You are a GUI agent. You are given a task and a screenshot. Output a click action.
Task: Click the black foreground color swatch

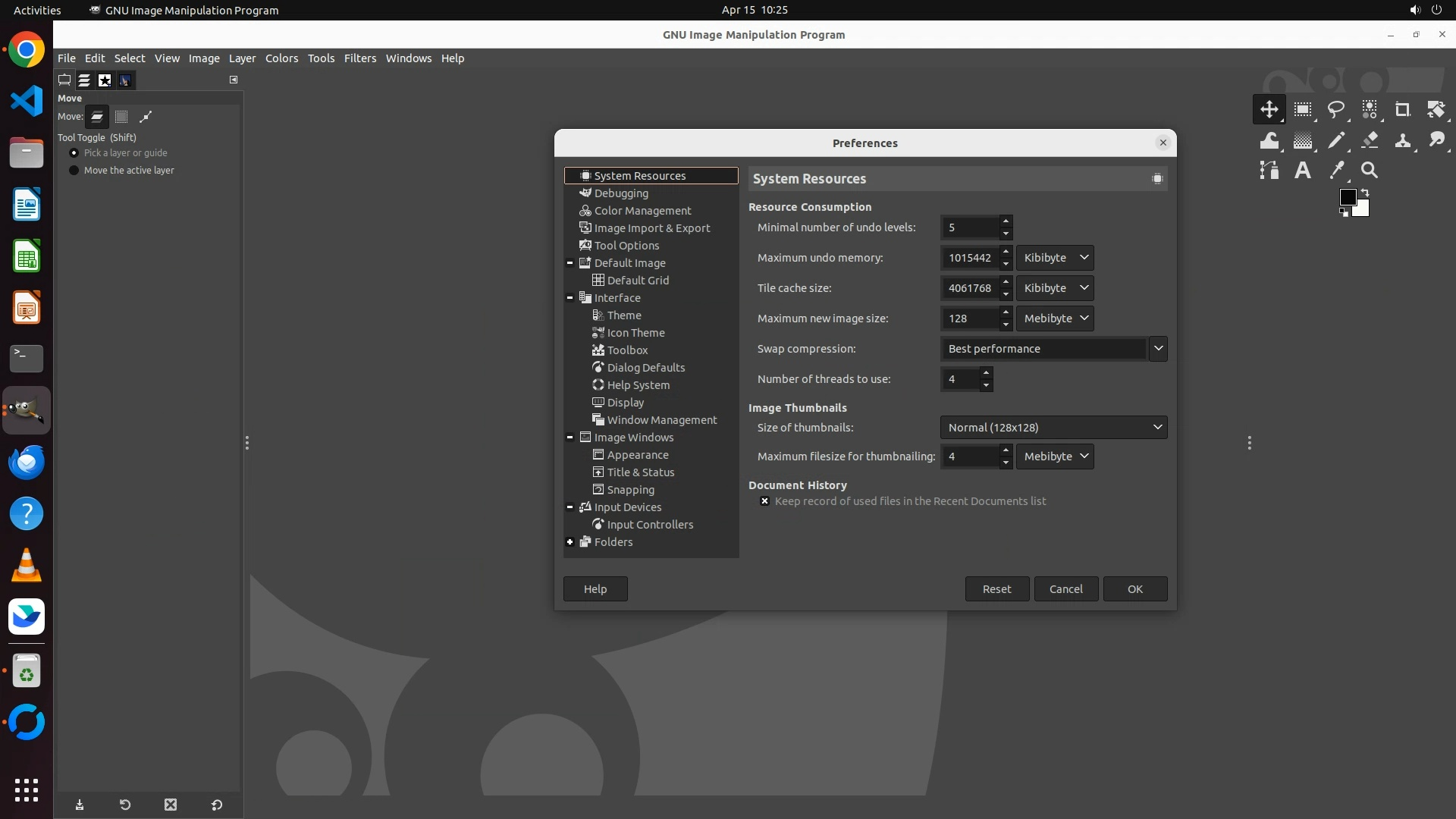(x=1347, y=197)
